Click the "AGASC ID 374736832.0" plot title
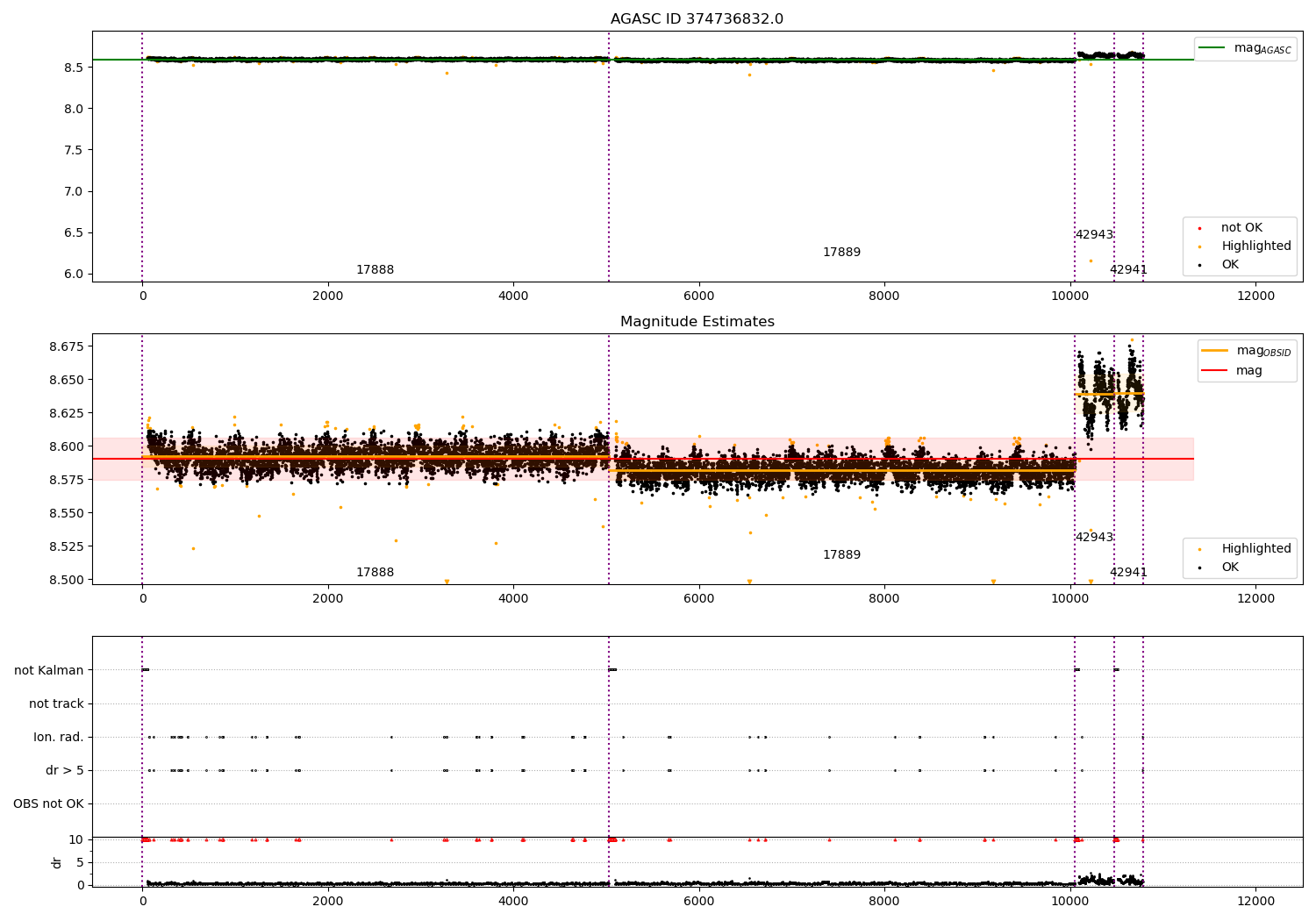 pyautogui.click(x=697, y=19)
